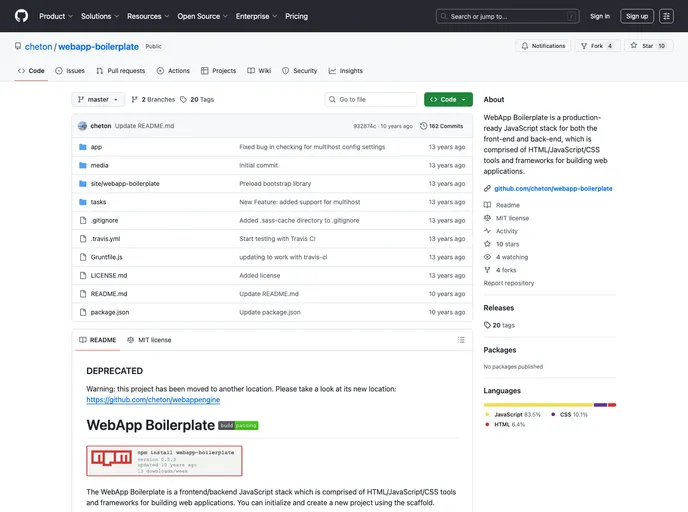The image size is (688, 512).
Task: Expand the Product menu
Action: [56, 16]
